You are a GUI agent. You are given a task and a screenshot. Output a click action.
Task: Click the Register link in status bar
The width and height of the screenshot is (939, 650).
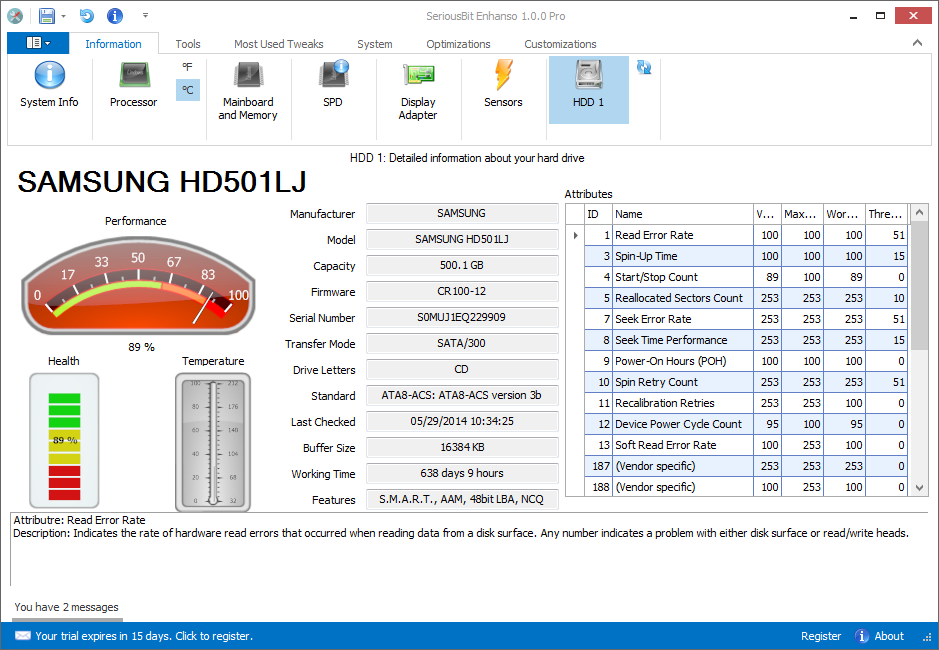[x=821, y=636]
